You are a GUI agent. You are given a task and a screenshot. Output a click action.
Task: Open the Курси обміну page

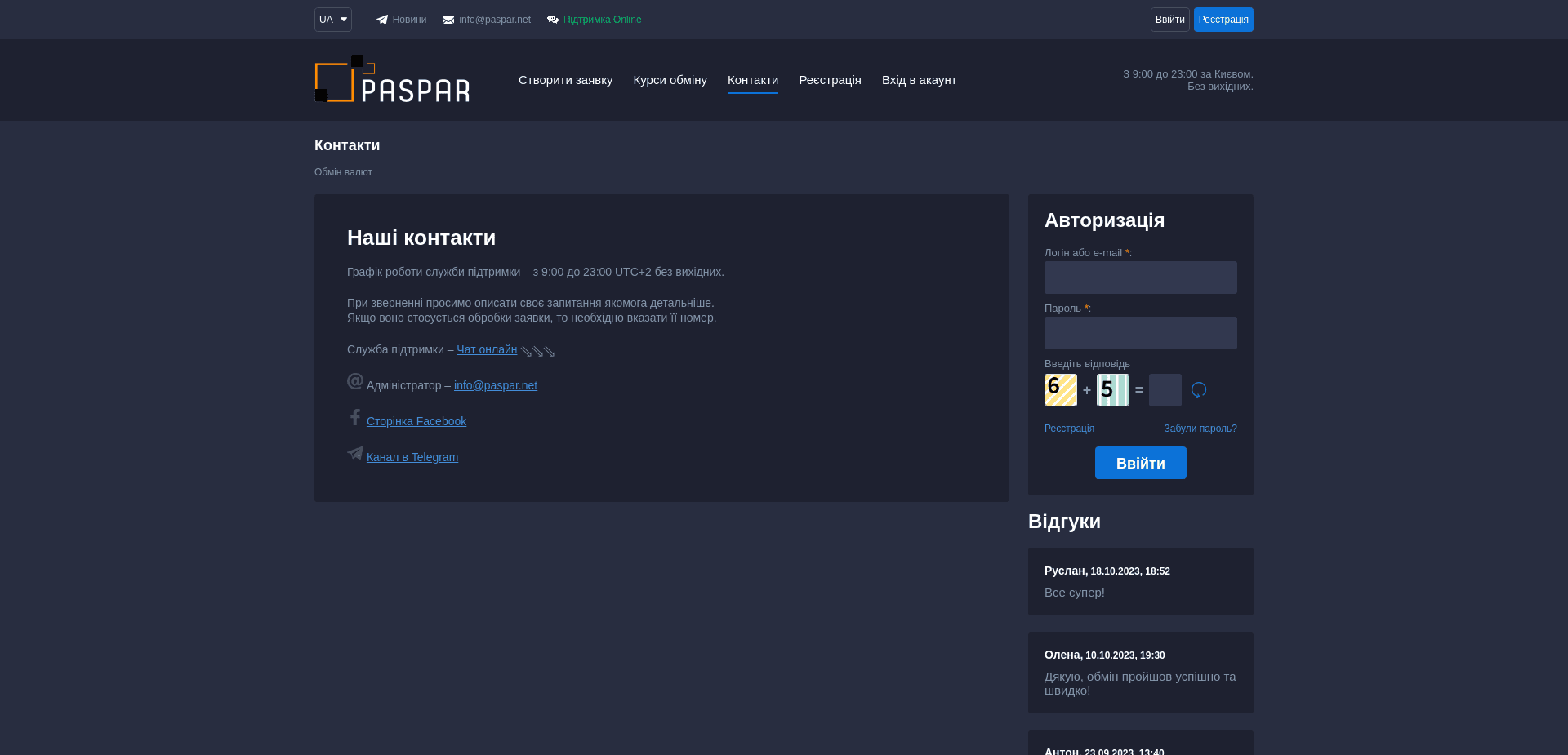[x=670, y=80]
